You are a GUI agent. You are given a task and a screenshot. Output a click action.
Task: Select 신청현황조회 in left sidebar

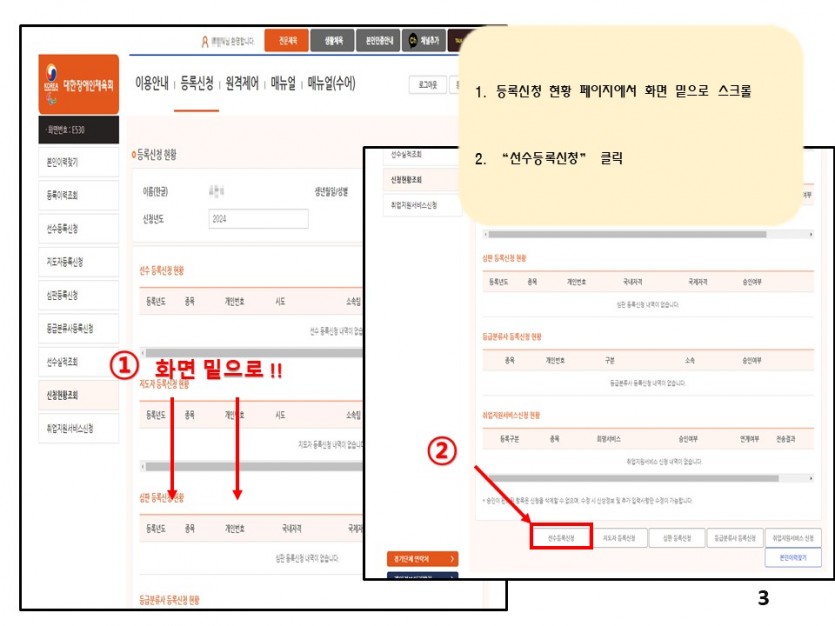(x=63, y=395)
